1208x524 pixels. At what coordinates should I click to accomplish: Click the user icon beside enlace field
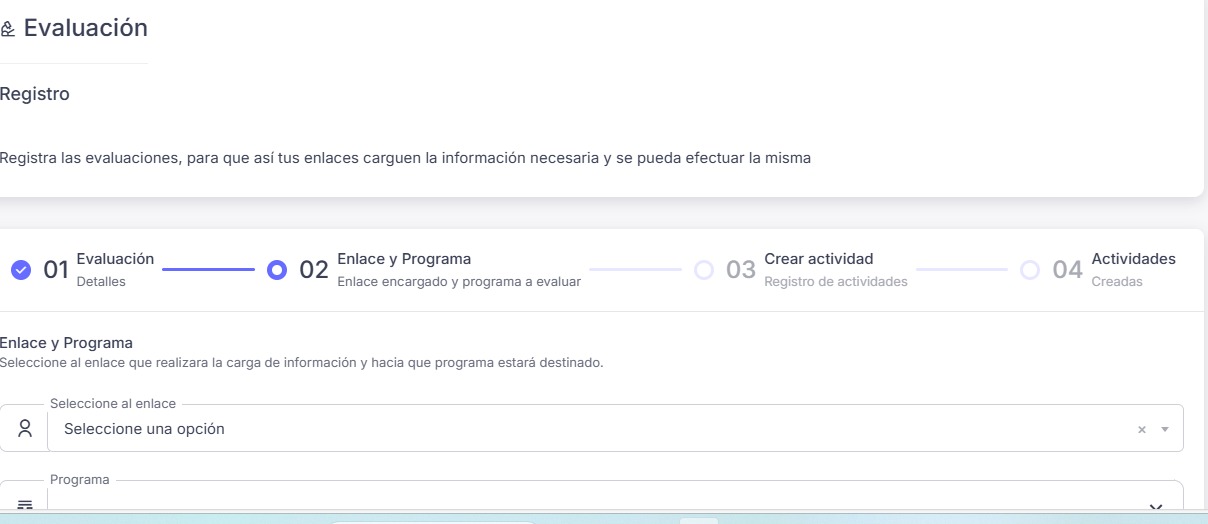[25, 428]
